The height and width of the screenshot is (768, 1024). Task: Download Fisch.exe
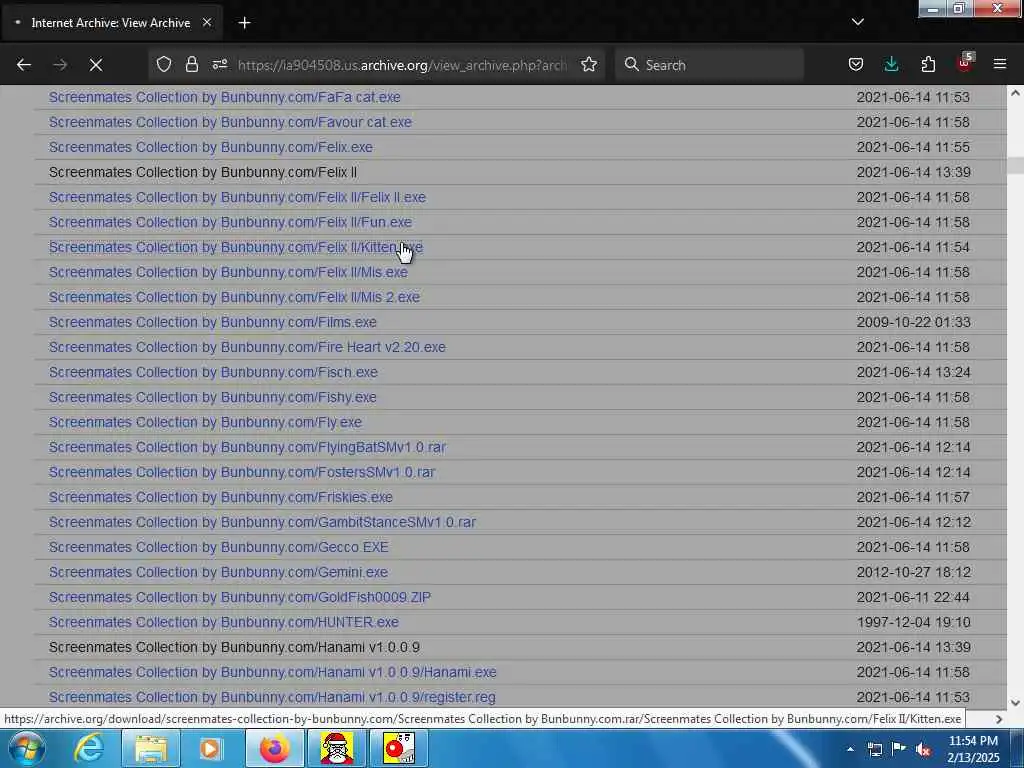(x=214, y=372)
